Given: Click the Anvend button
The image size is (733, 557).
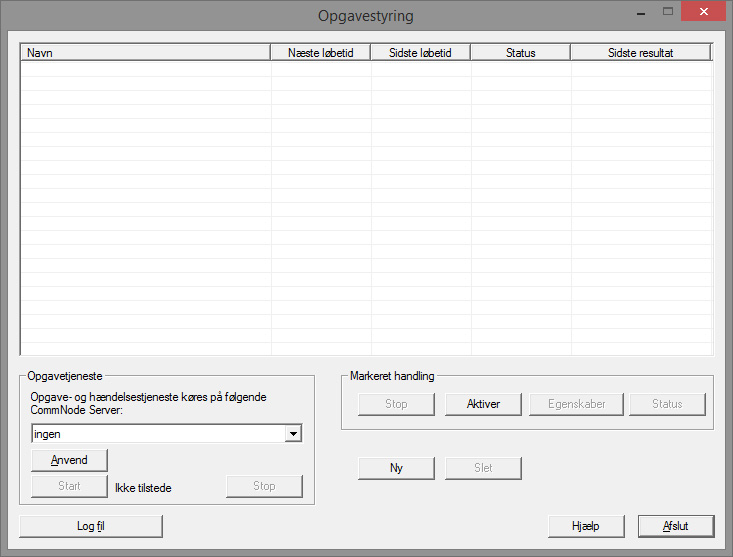Looking at the screenshot, I should click(x=69, y=460).
